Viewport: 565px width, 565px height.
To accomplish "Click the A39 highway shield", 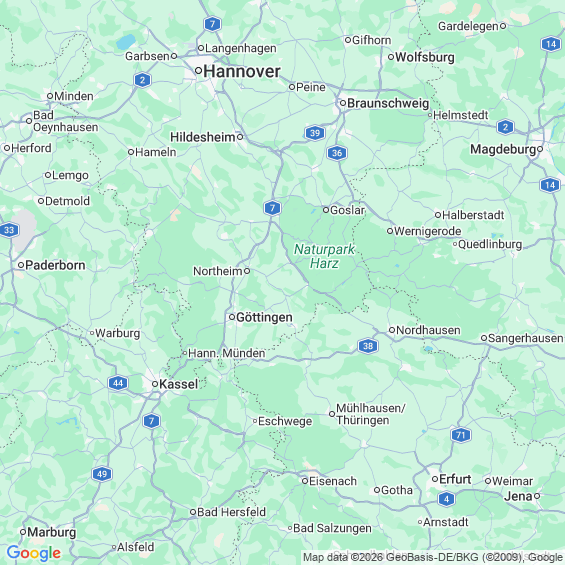I will pos(315,133).
